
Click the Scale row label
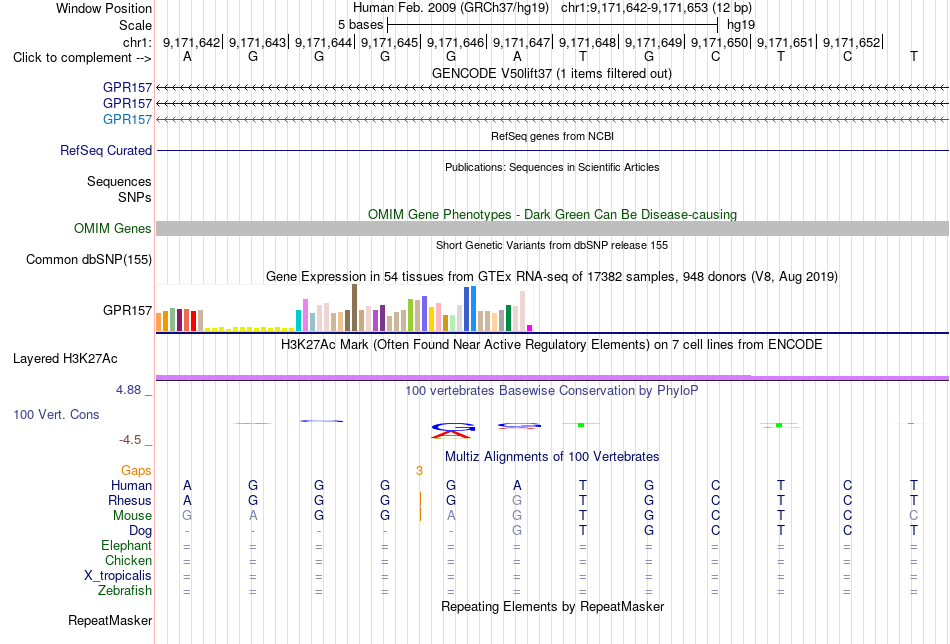pyautogui.click(x=136, y=25)
